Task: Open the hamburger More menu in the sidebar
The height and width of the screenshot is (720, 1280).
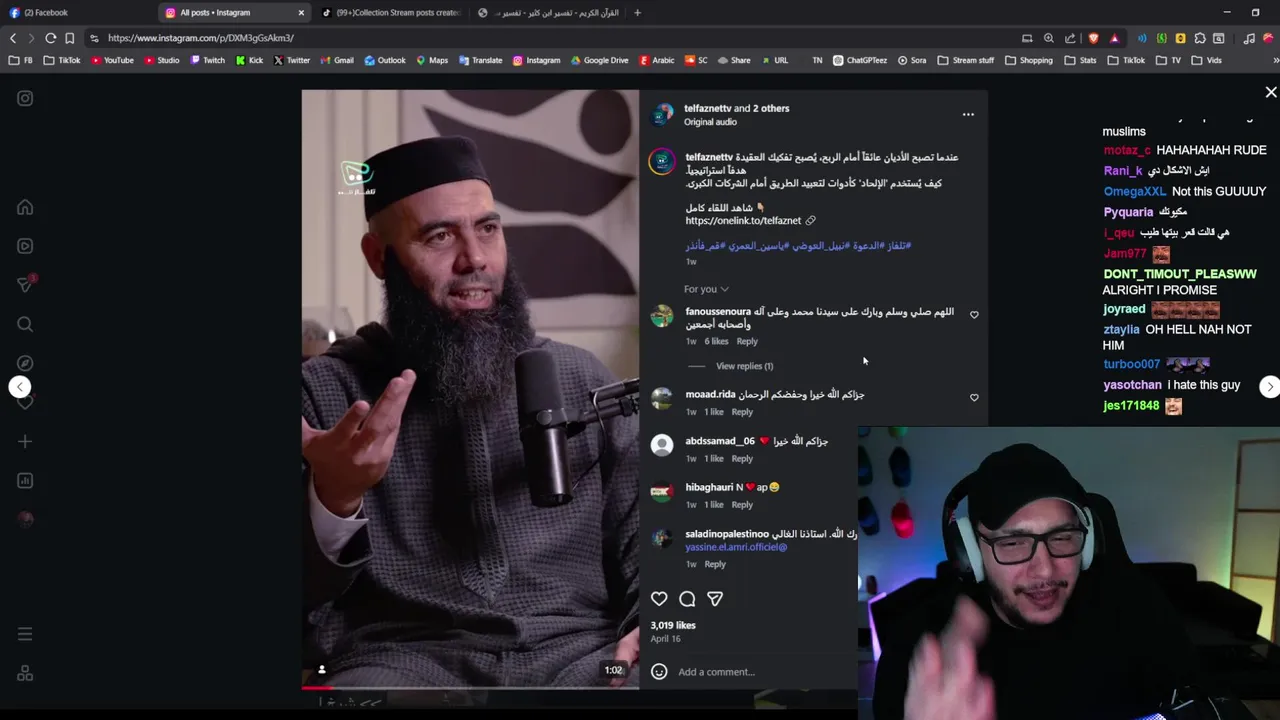Action: point(25,634)
